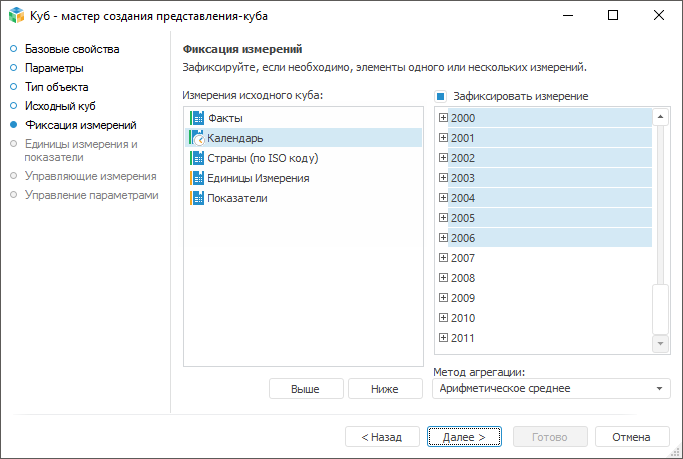
Task: Click the Базовые свойства step bullet
Action: [x=13, y=49]
